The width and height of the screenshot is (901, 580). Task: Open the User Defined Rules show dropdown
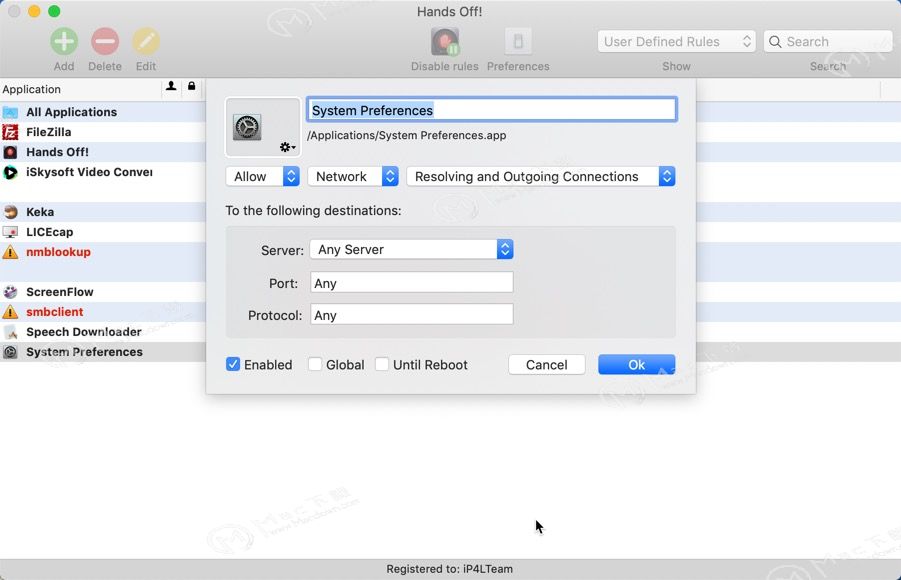coord(676,41)
